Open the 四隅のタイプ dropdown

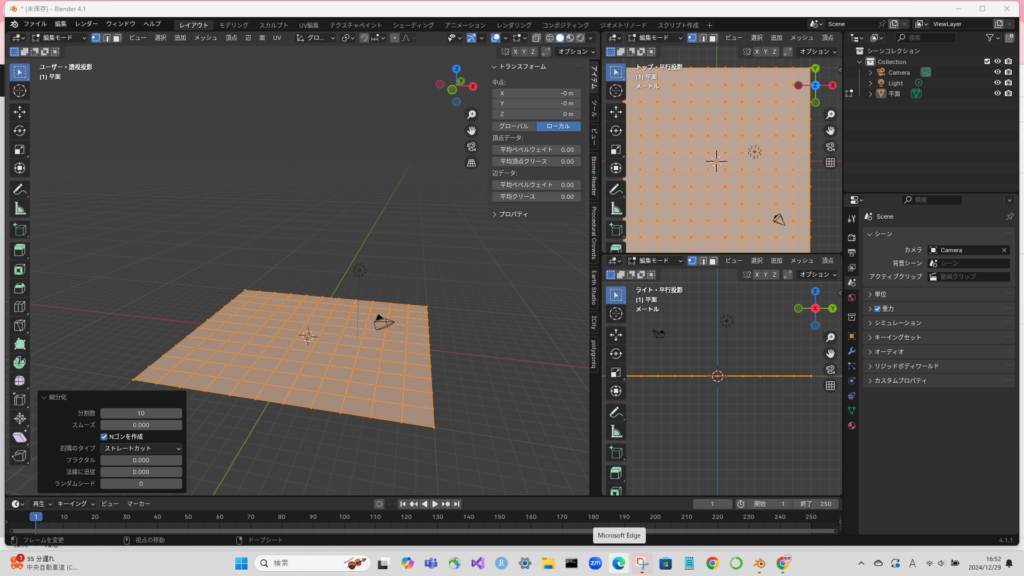141,448
